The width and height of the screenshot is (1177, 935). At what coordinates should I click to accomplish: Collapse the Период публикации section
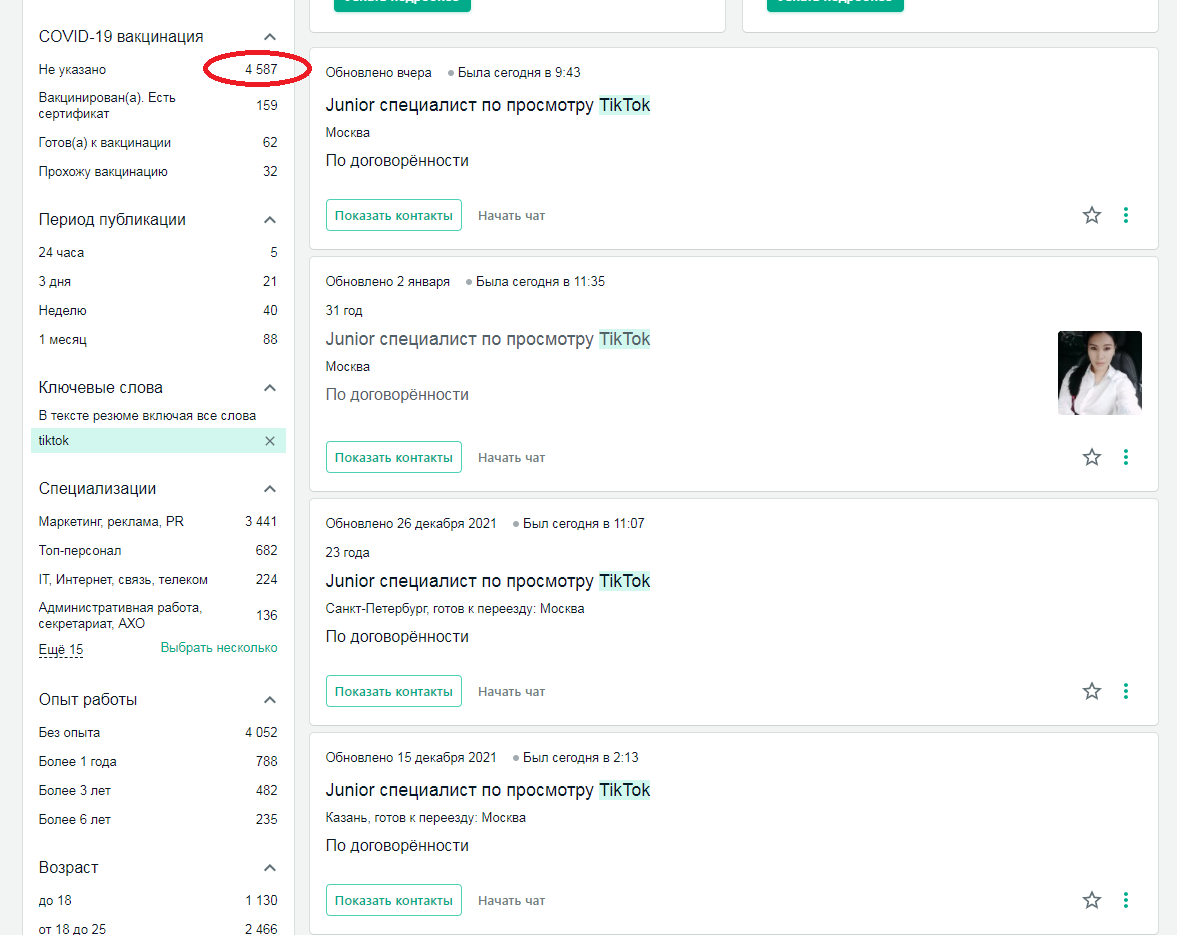(270, 220)
